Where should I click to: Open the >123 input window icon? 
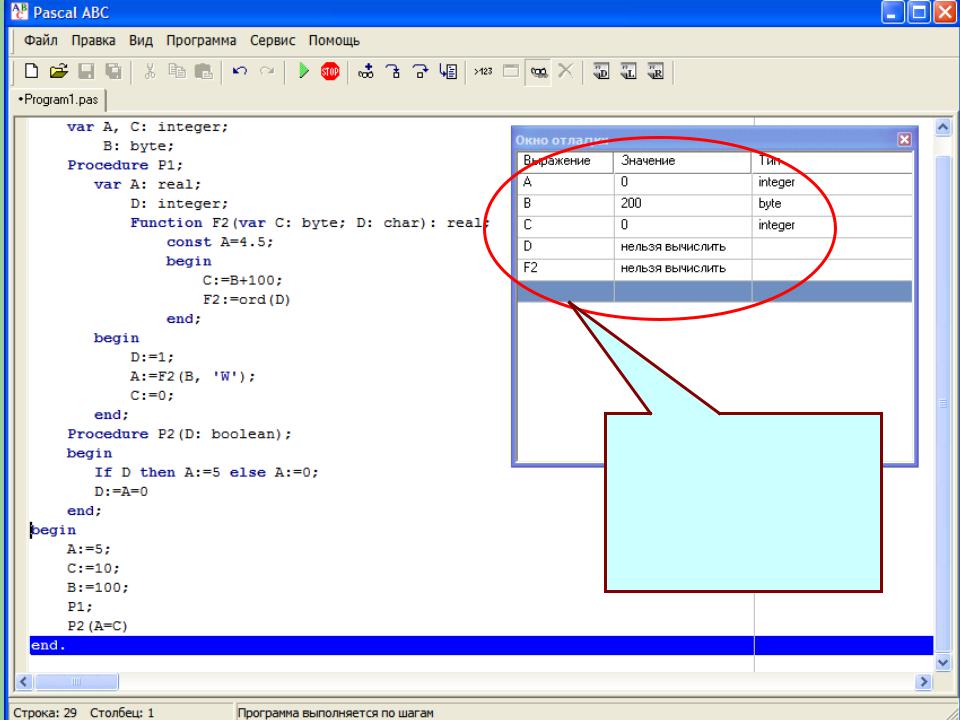483,72
